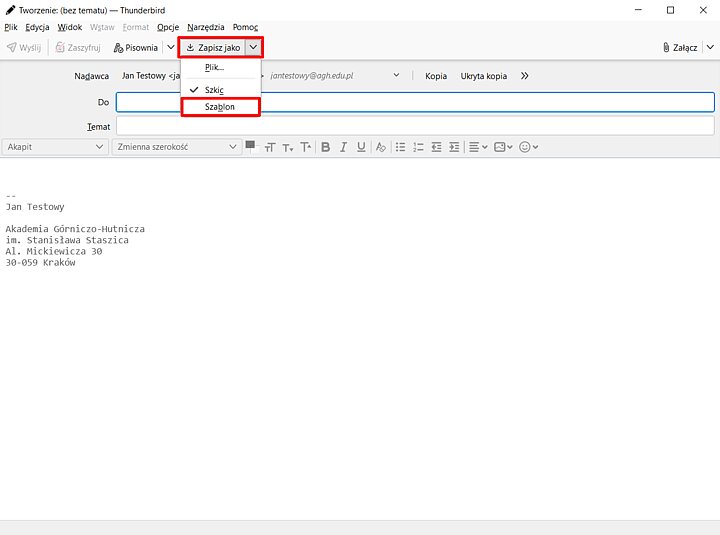The image size is (720, 535).
Task: Open the Edycja menu
Action: click(x=37, y=27)
